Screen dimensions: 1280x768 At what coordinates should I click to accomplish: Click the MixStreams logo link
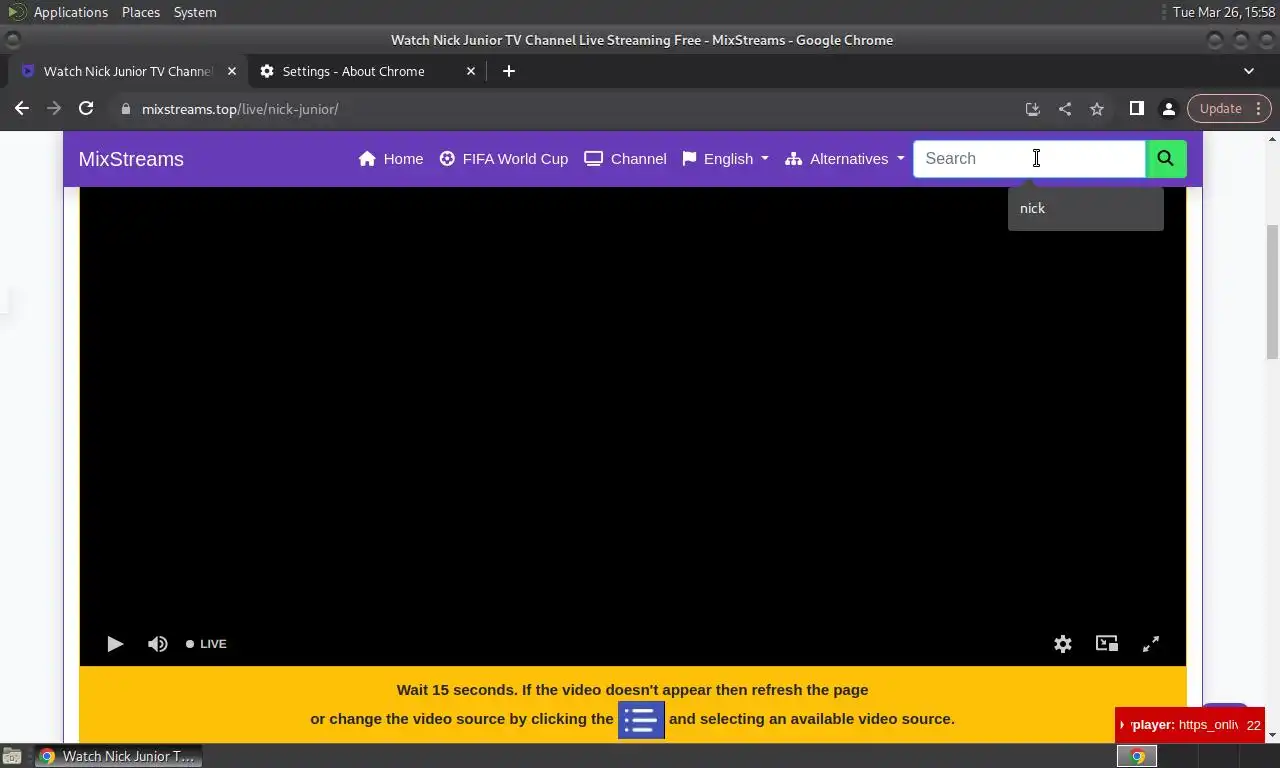click(131, 159)
